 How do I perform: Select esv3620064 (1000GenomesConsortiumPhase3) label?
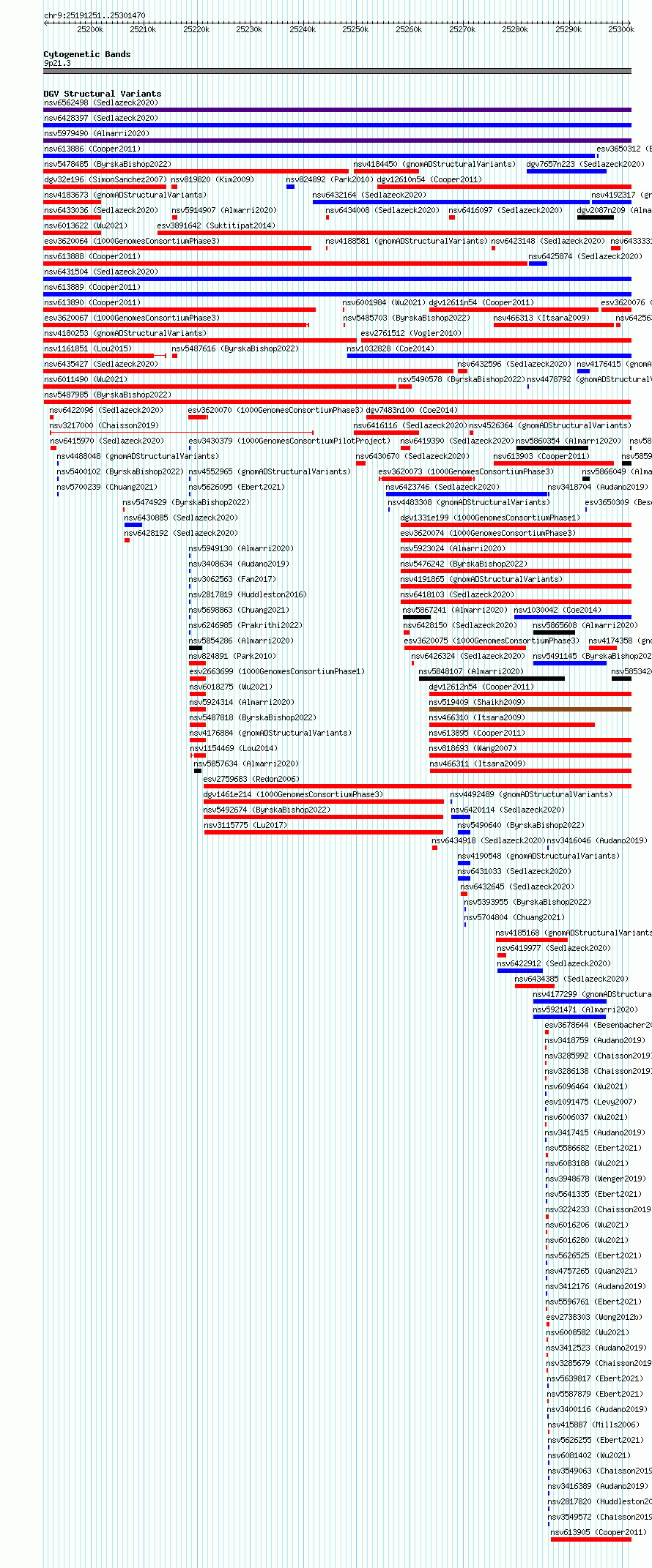pos(131,241)
